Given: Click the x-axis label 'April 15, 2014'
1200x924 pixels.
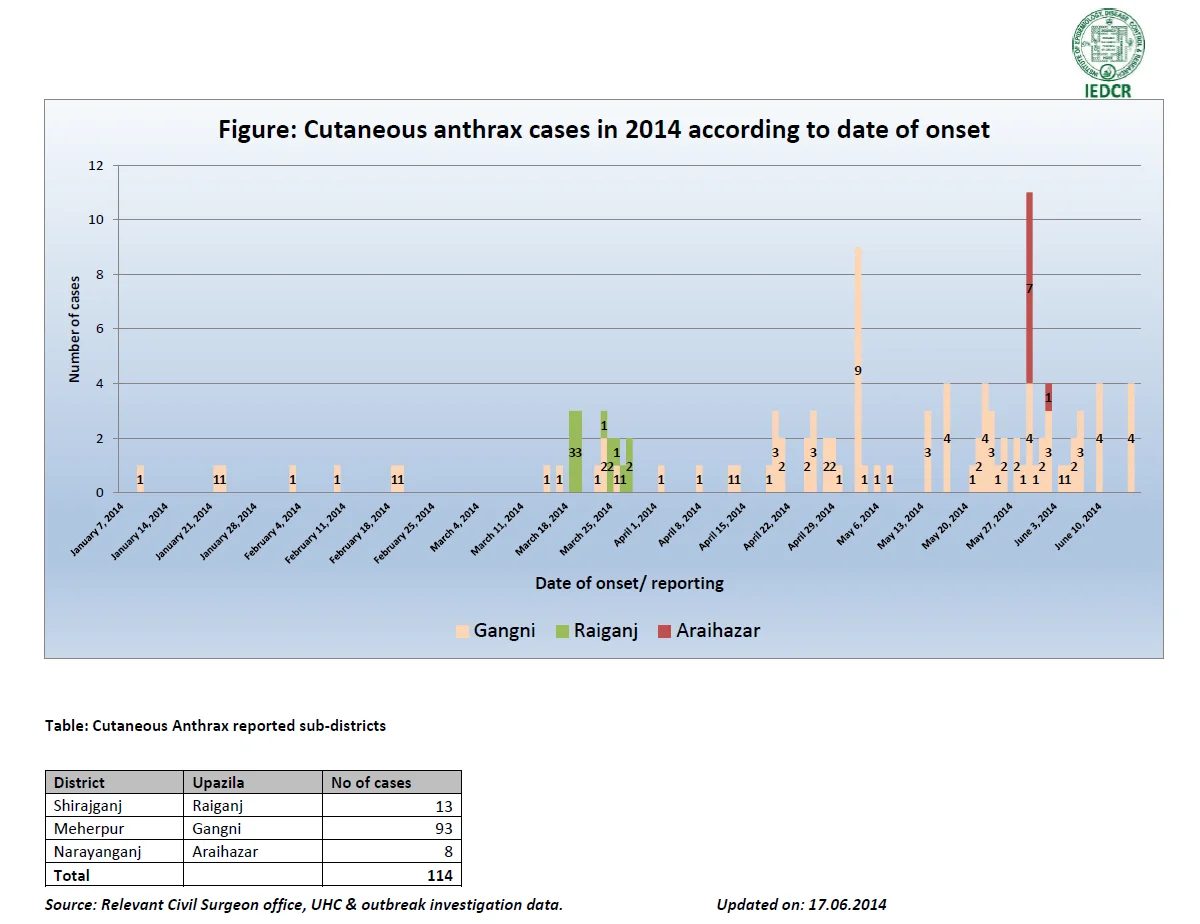Looking at the screenshot, I should coord(721,527).
